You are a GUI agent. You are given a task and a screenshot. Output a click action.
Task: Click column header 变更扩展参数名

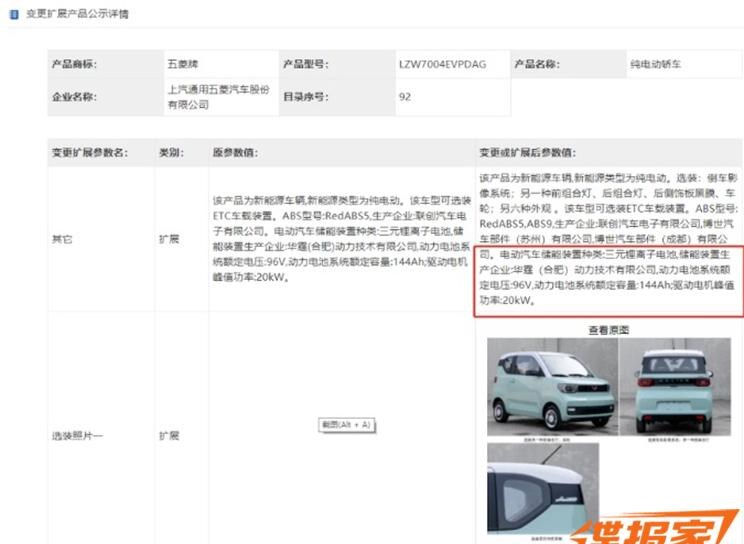90,152
